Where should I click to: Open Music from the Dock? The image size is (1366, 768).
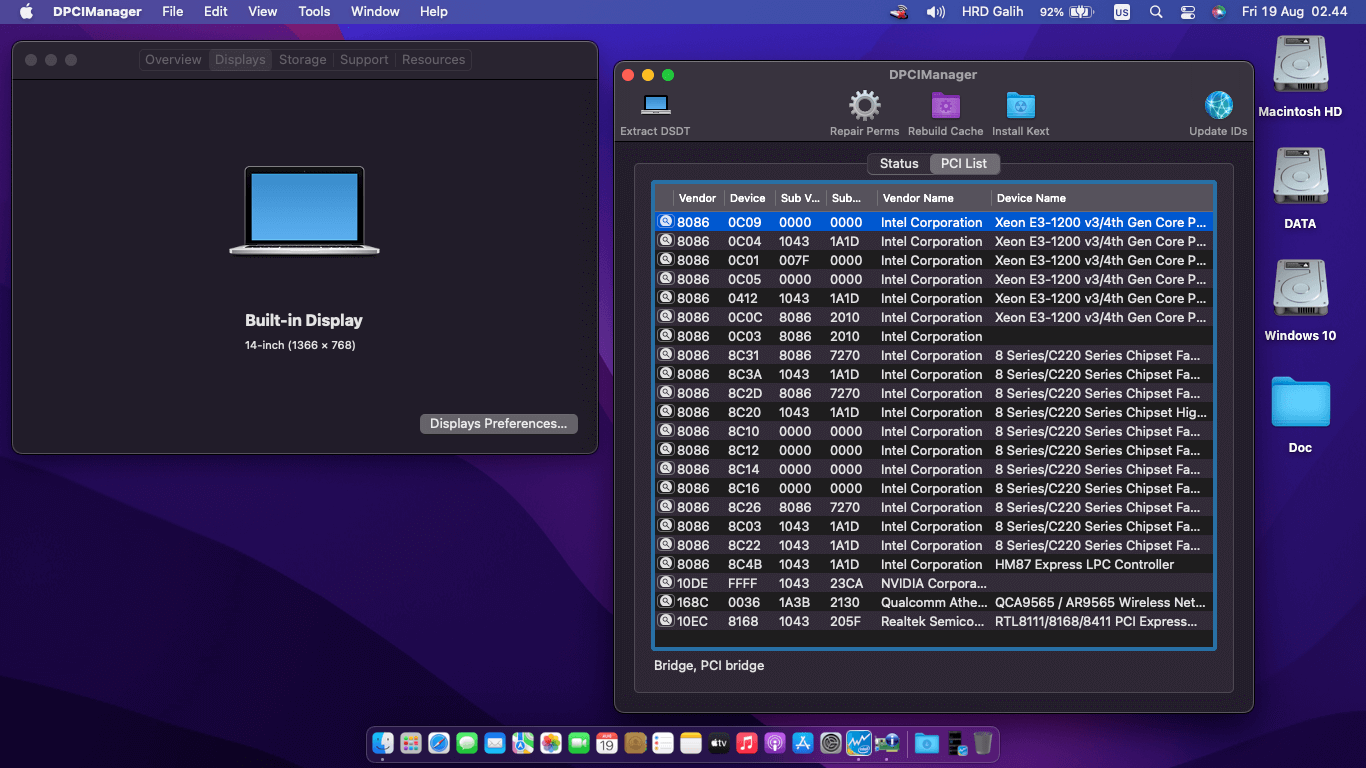click(x=747, y=743)
